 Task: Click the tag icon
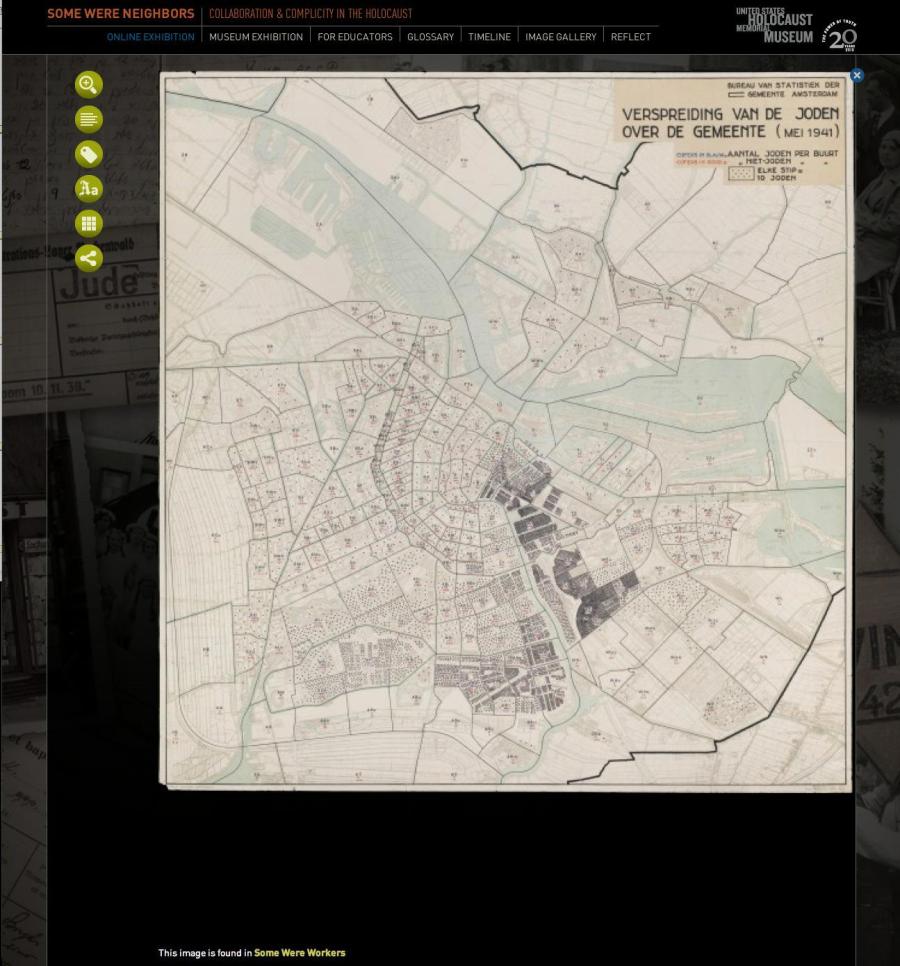tap(89, 154)
